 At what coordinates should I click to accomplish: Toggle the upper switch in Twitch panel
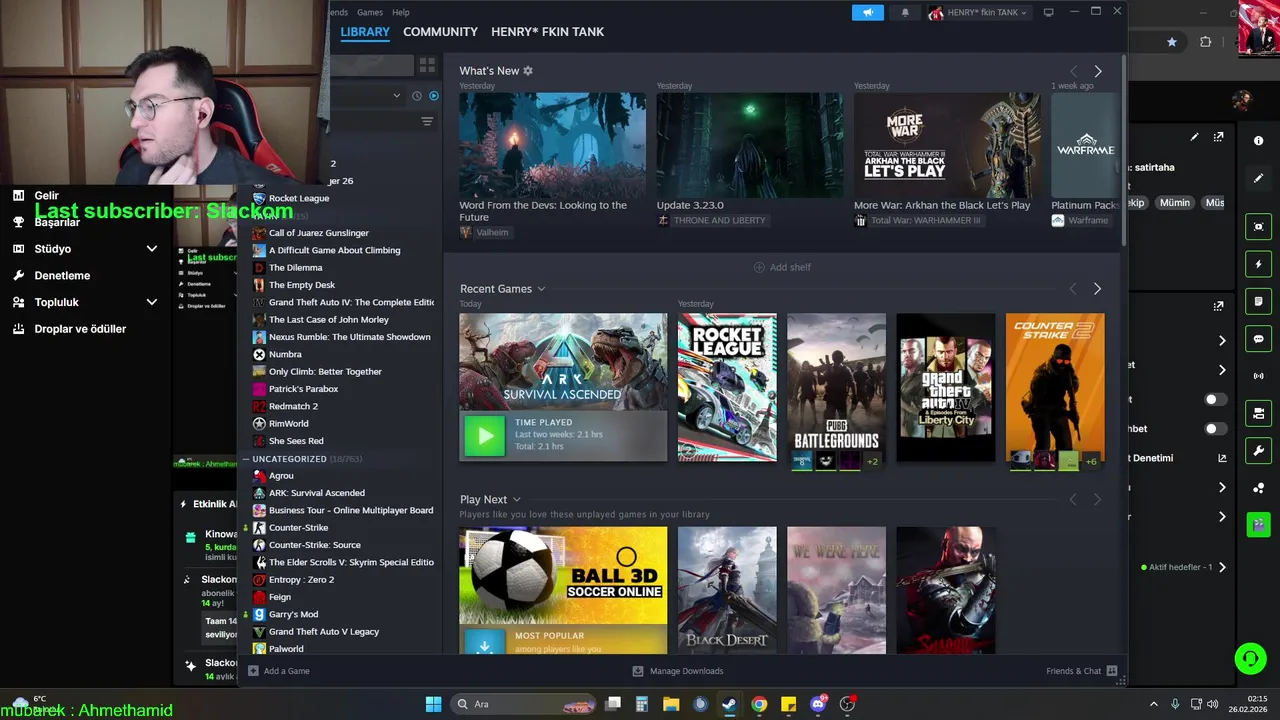1215,399
